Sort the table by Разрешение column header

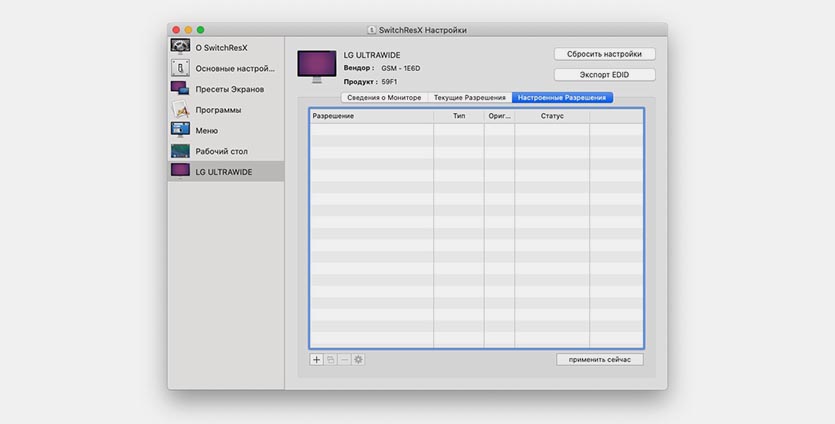coord(371,116)
